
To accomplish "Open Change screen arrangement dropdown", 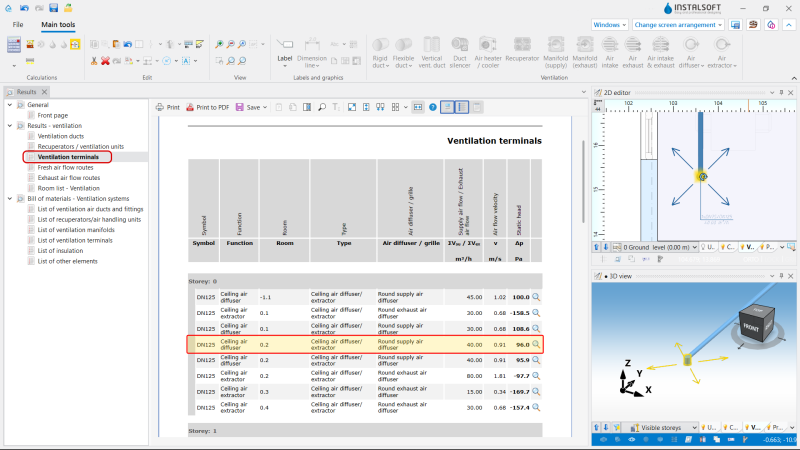I will pos(679,24).
